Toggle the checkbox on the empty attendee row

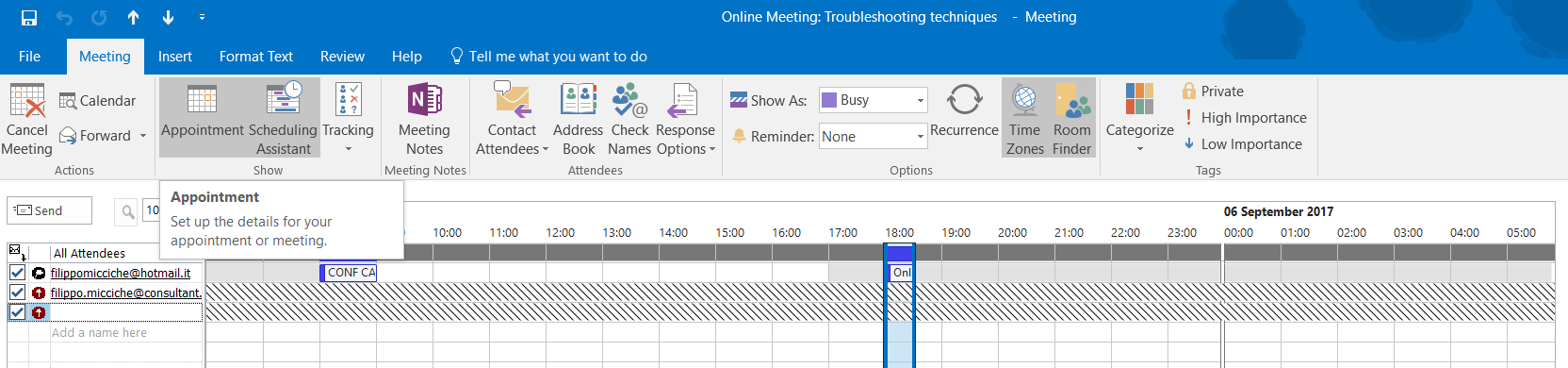17,312
